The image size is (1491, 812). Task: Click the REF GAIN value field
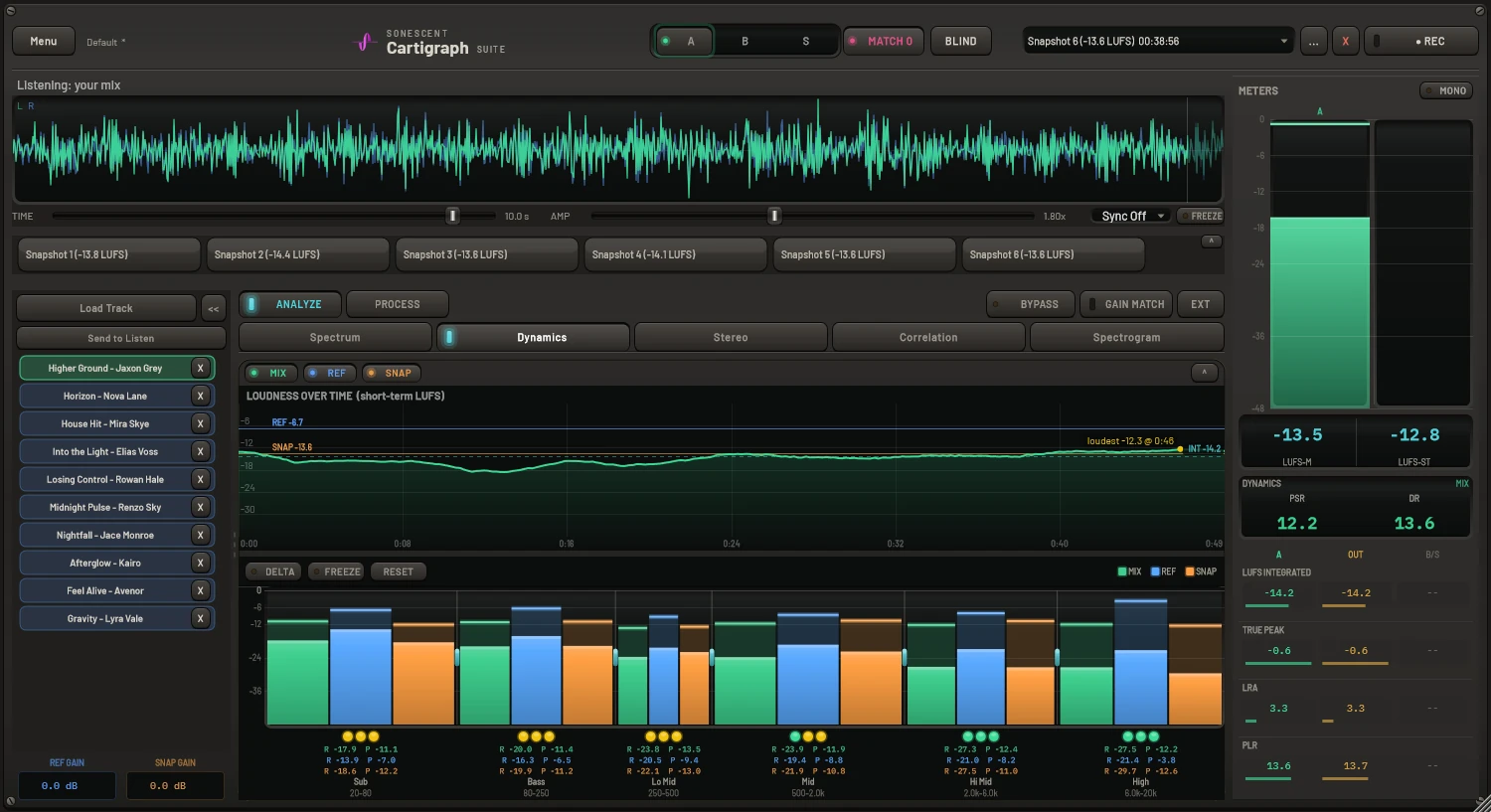pyautogui.click(x=67, y=785)
